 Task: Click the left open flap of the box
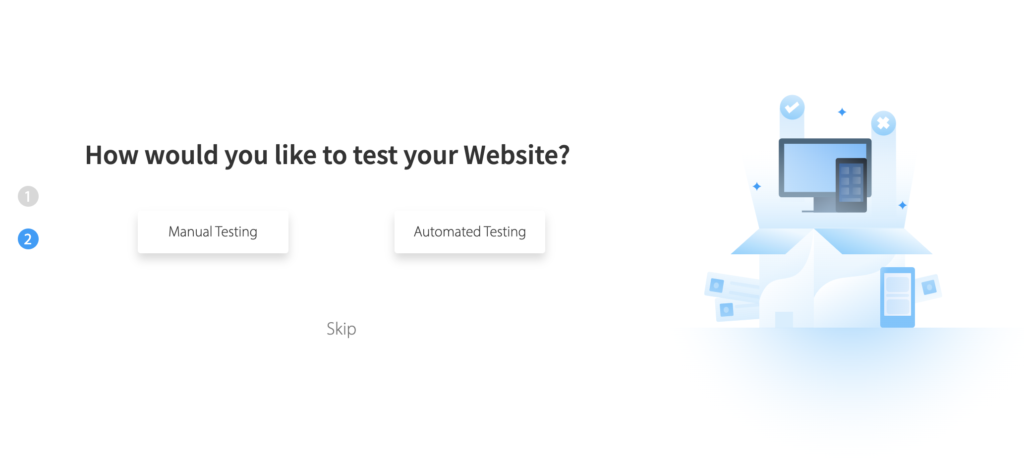click(x=771, y=242)
